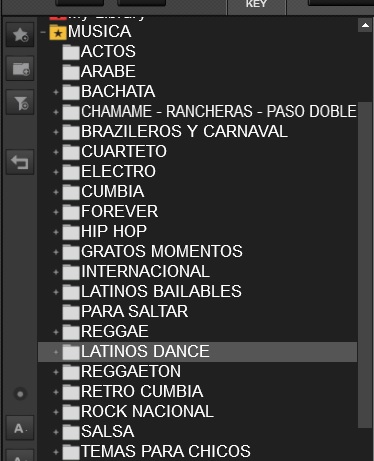Click the add filter folder funnel icon
Screen dimensions: 374x461
pyautogui.click(x=20, y=102)
